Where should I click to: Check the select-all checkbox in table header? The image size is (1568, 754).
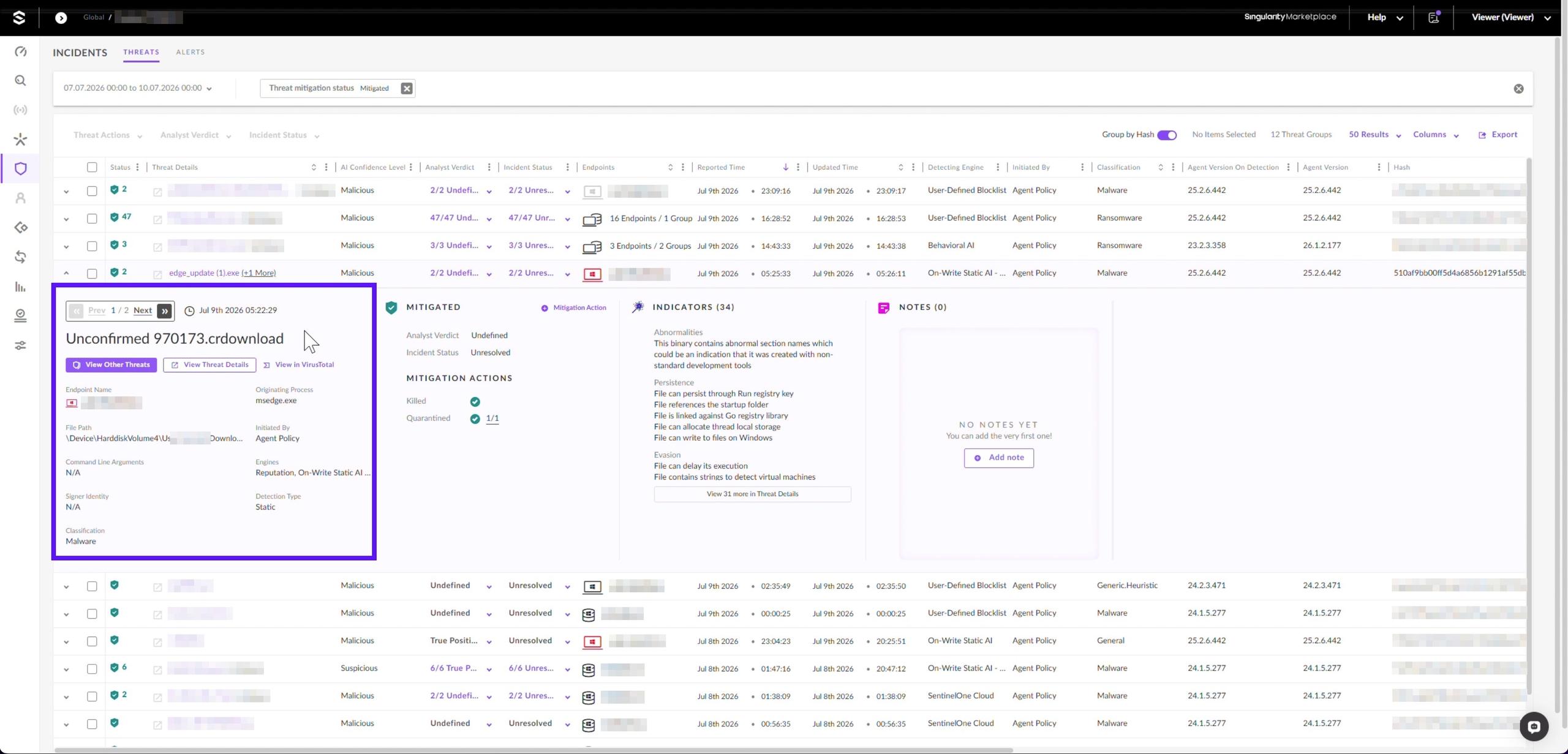click(x=92, y=167)
